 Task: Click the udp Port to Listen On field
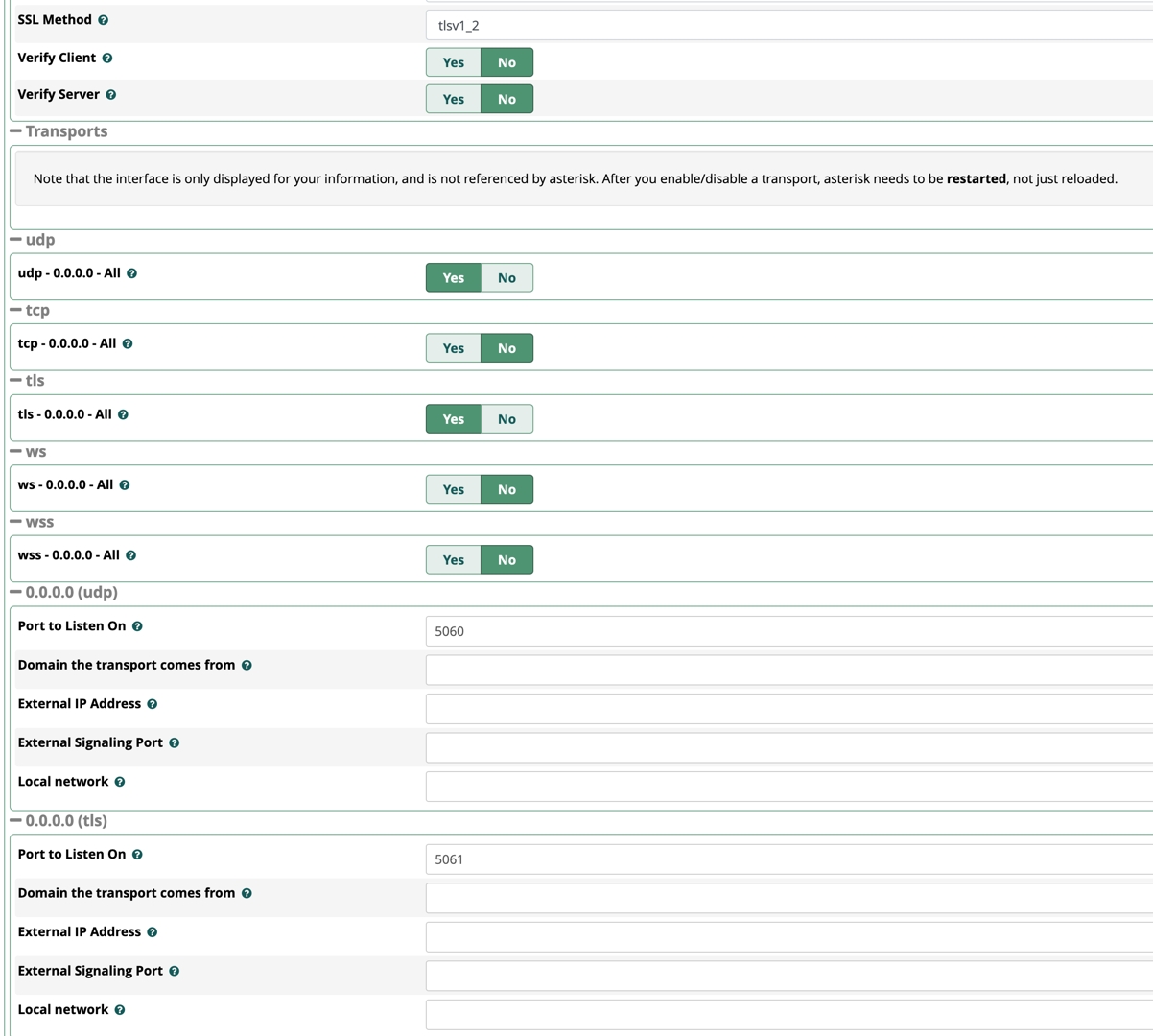787,631
